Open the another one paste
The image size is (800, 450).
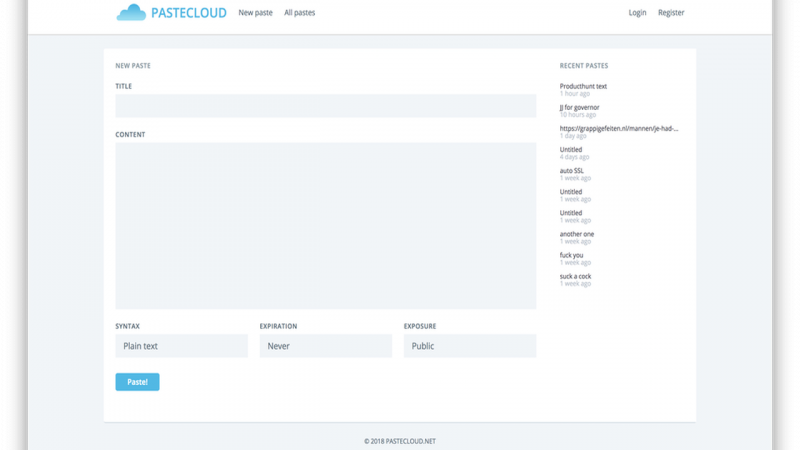(577, 234)
